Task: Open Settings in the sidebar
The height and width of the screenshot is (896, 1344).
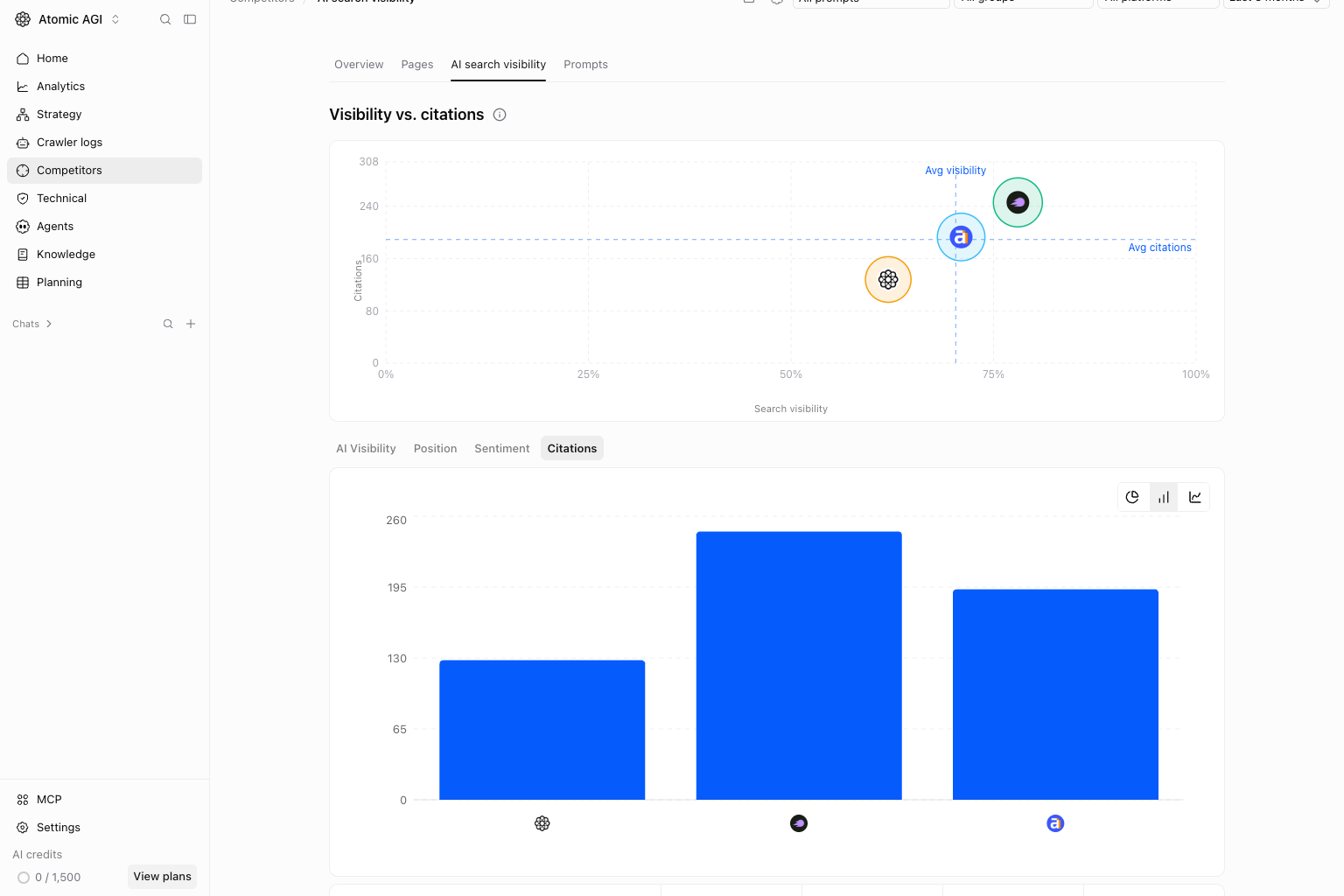Action: (x=104, y=828)
